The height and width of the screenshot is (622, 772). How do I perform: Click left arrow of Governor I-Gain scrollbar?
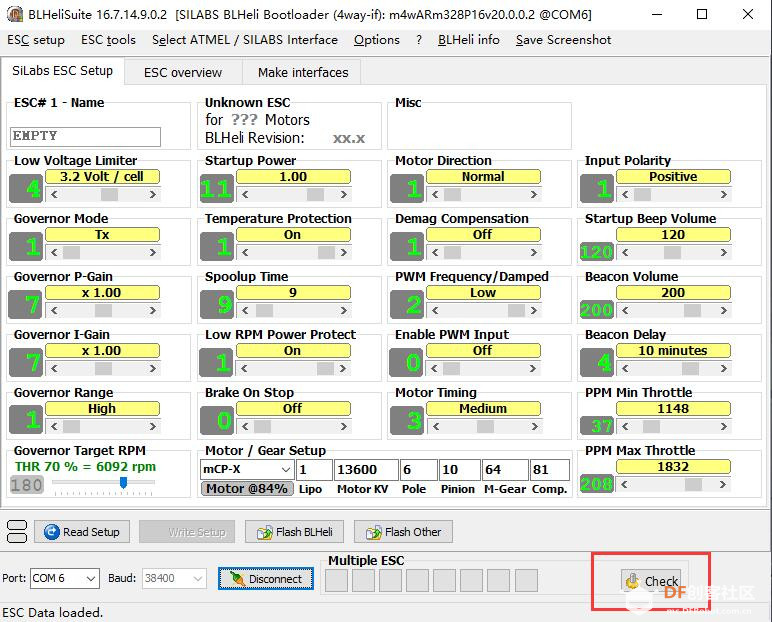54,368
